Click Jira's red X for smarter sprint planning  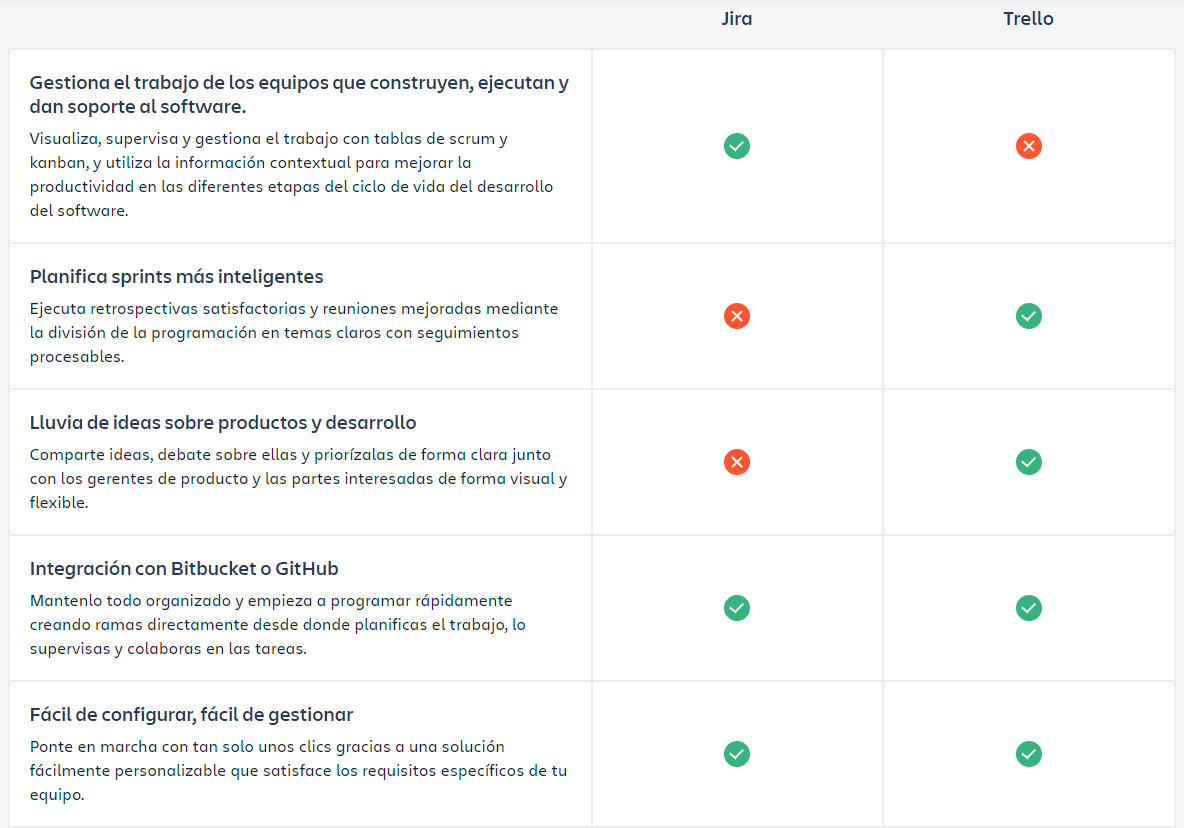tap(737, 316)
